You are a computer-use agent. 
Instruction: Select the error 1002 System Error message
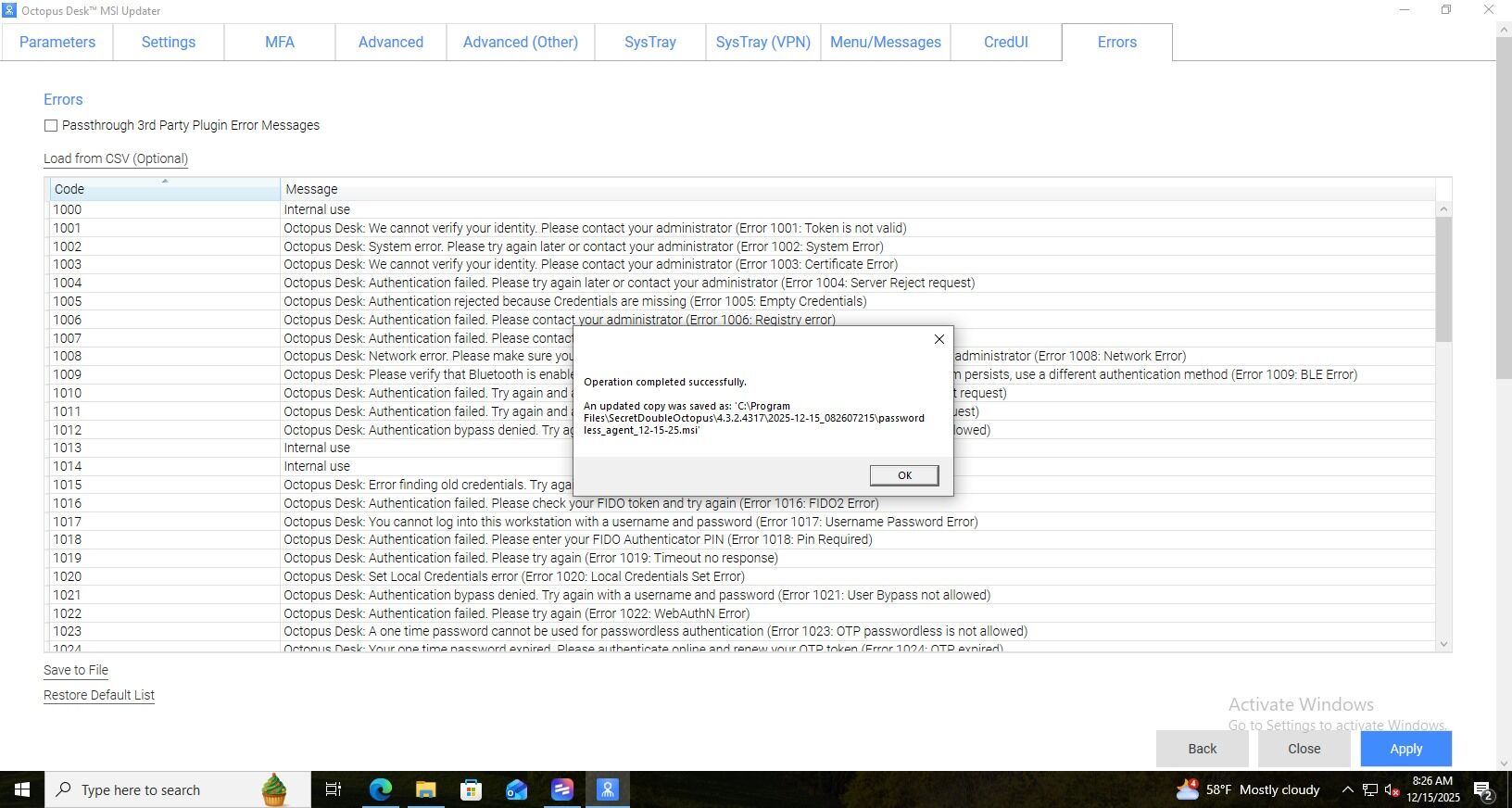point(584,246)
